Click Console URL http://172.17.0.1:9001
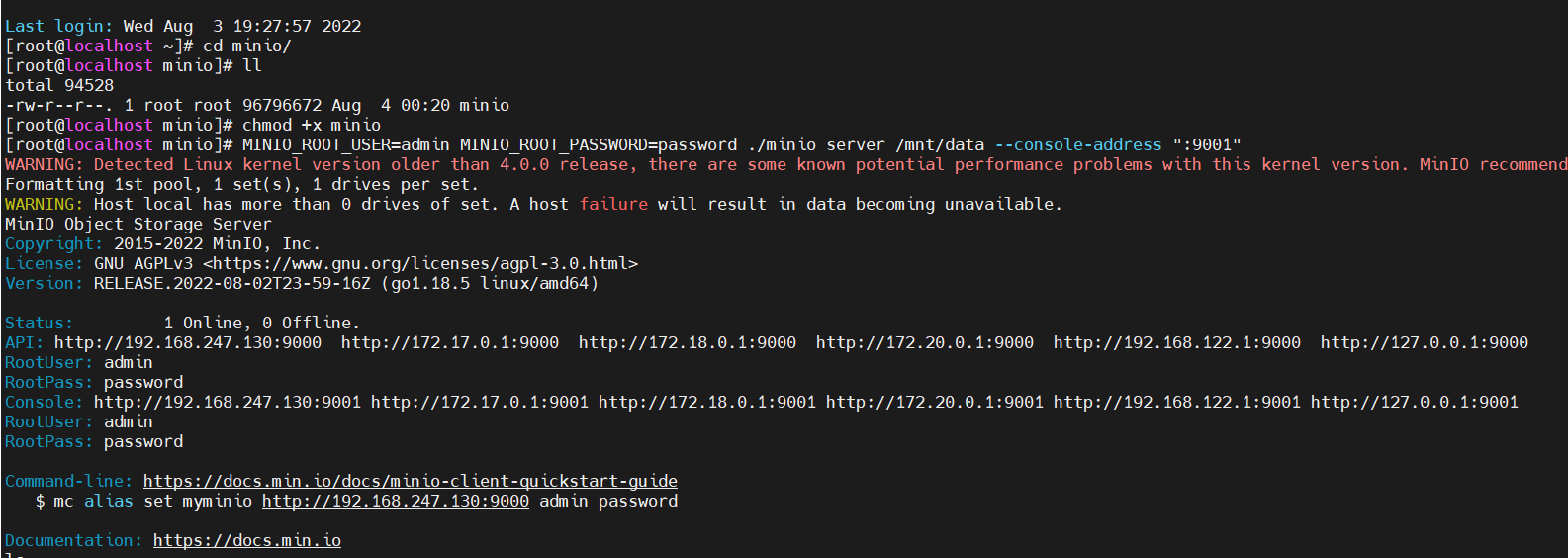 [480, 403]
